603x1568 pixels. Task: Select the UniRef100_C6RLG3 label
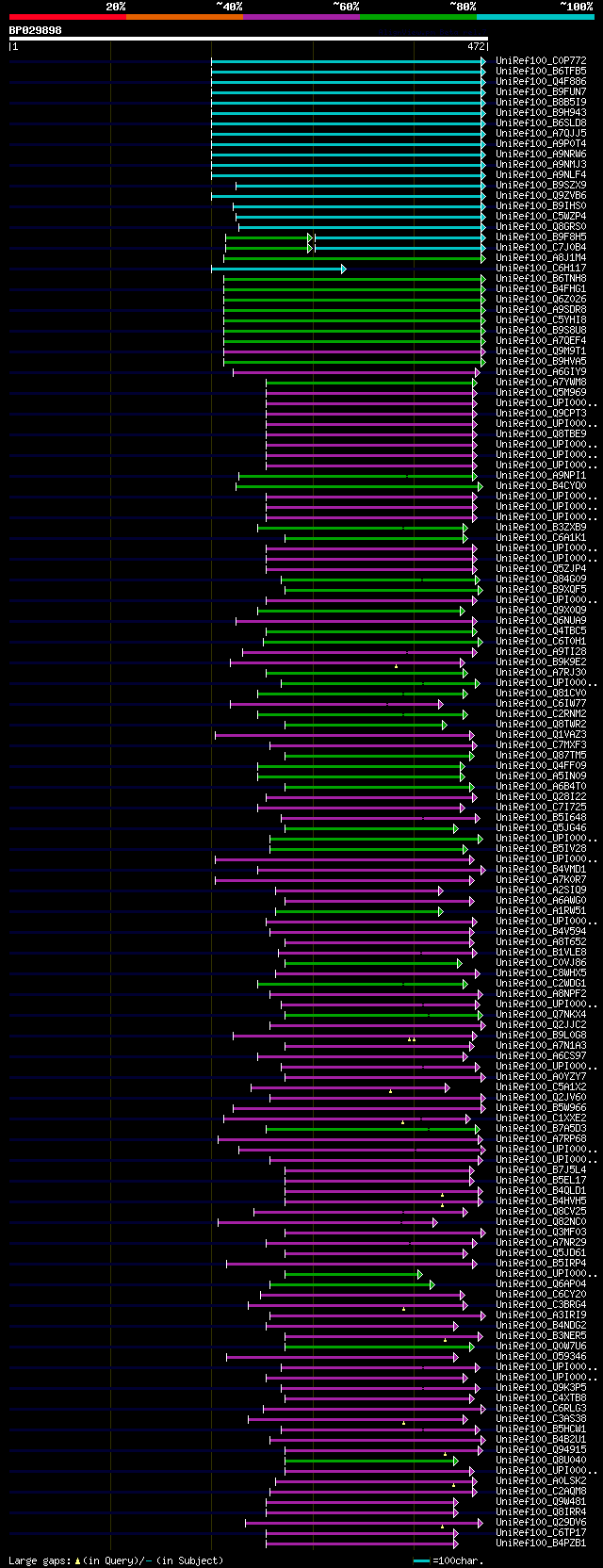click(541, 1408)
